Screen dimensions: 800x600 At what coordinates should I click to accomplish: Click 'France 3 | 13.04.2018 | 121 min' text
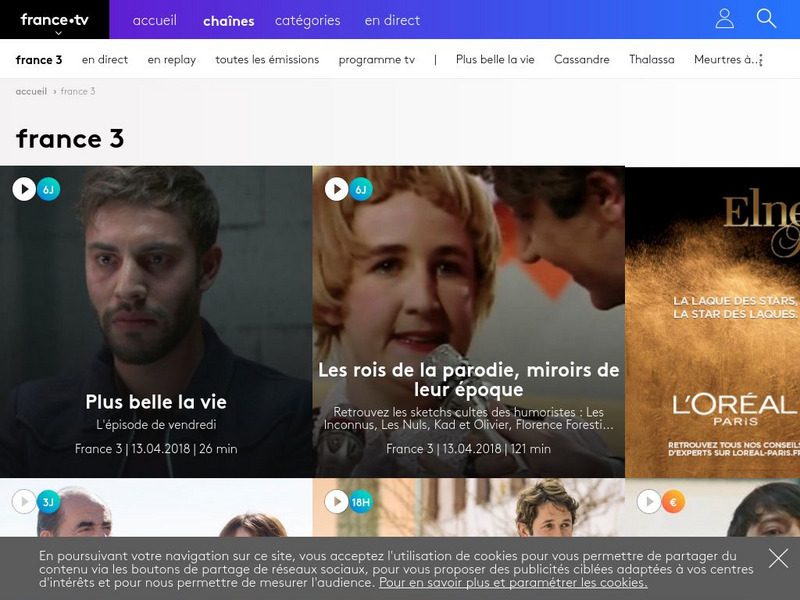coord(468,449)
